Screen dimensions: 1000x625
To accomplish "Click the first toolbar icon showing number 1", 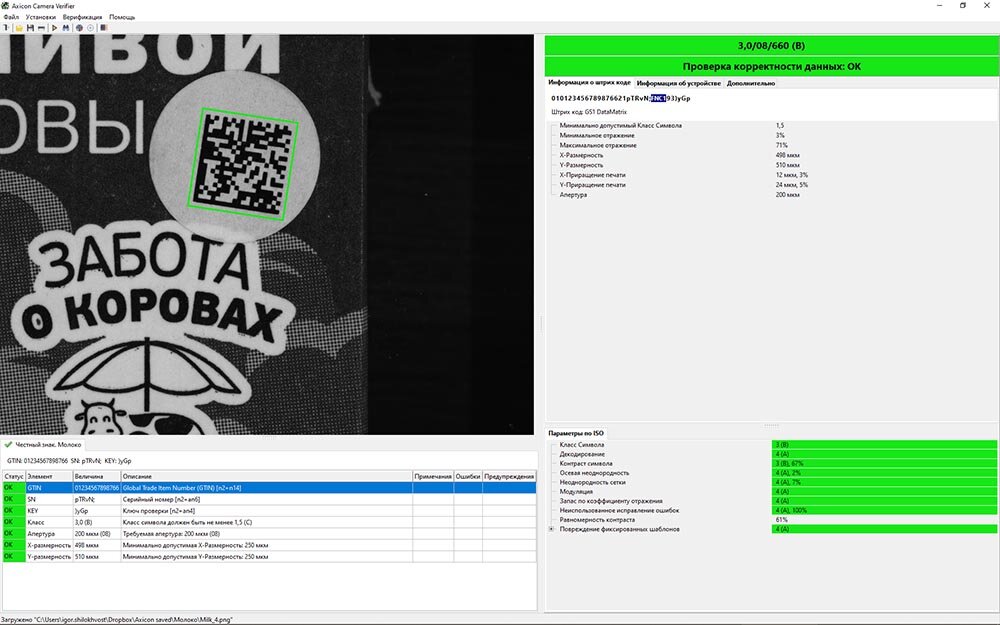I will (6, 27).
